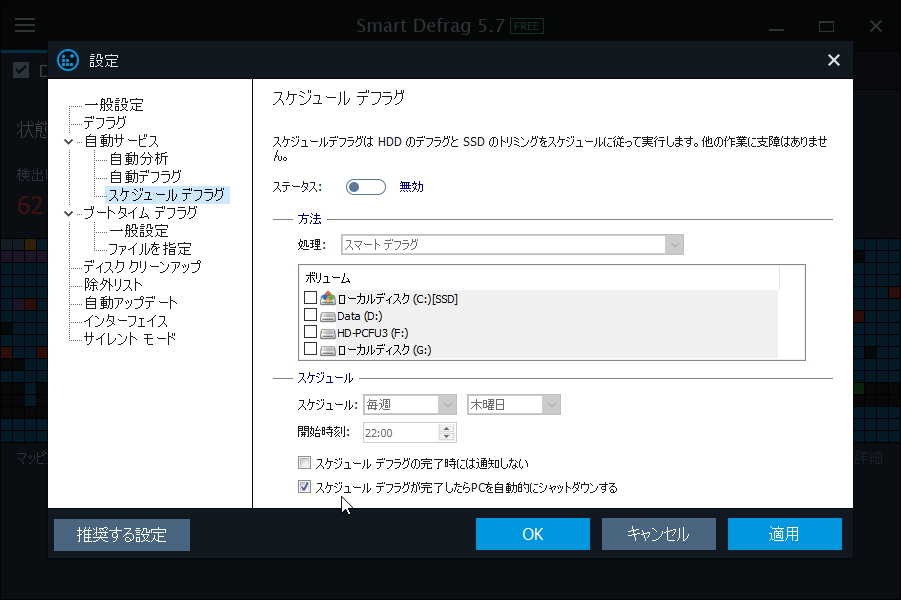Confirm settings with the OK button

(x=532, y=533)
